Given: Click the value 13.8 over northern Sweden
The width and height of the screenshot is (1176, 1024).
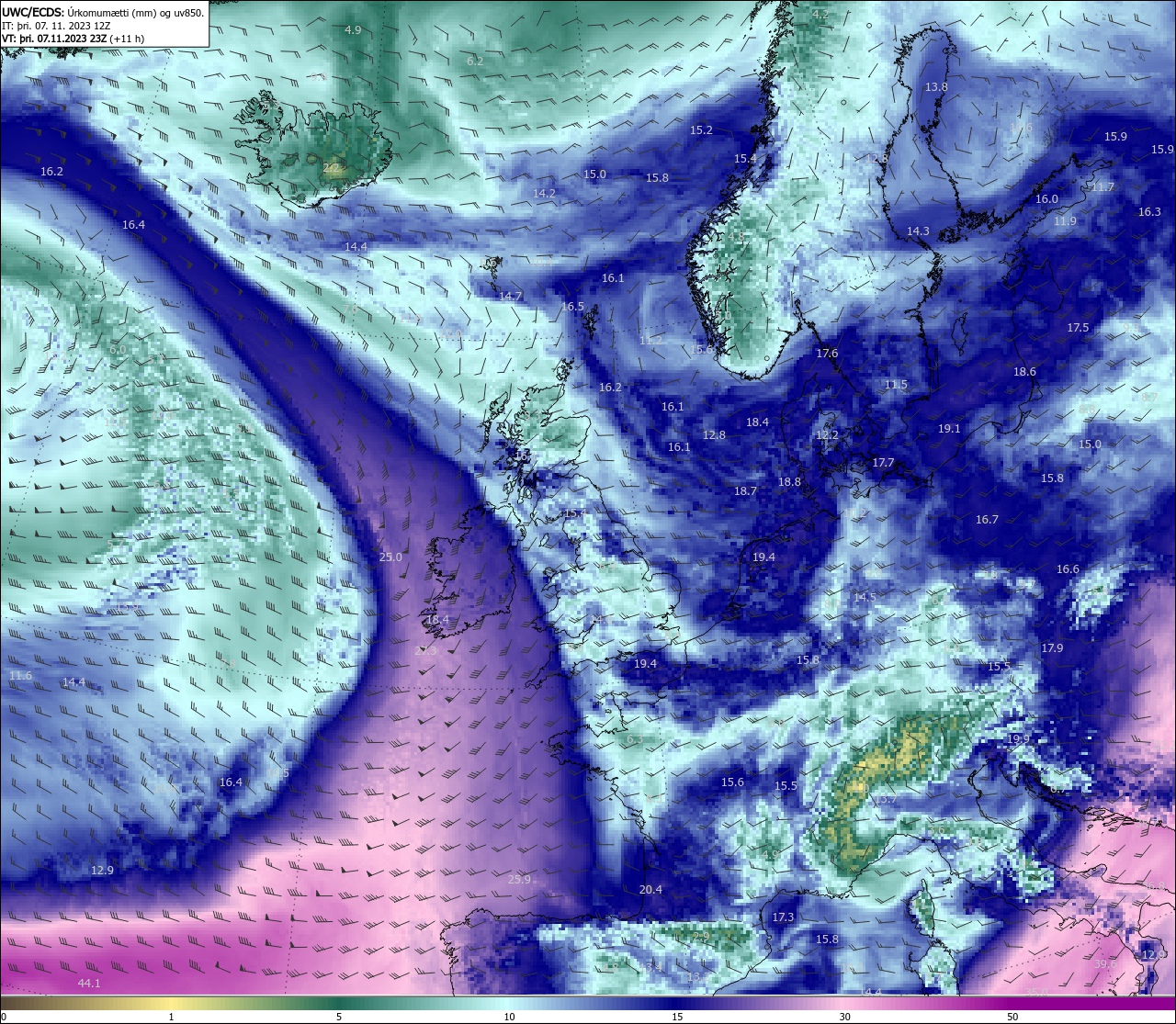Looking at the screenshot, I should click(x=936, y=86).
